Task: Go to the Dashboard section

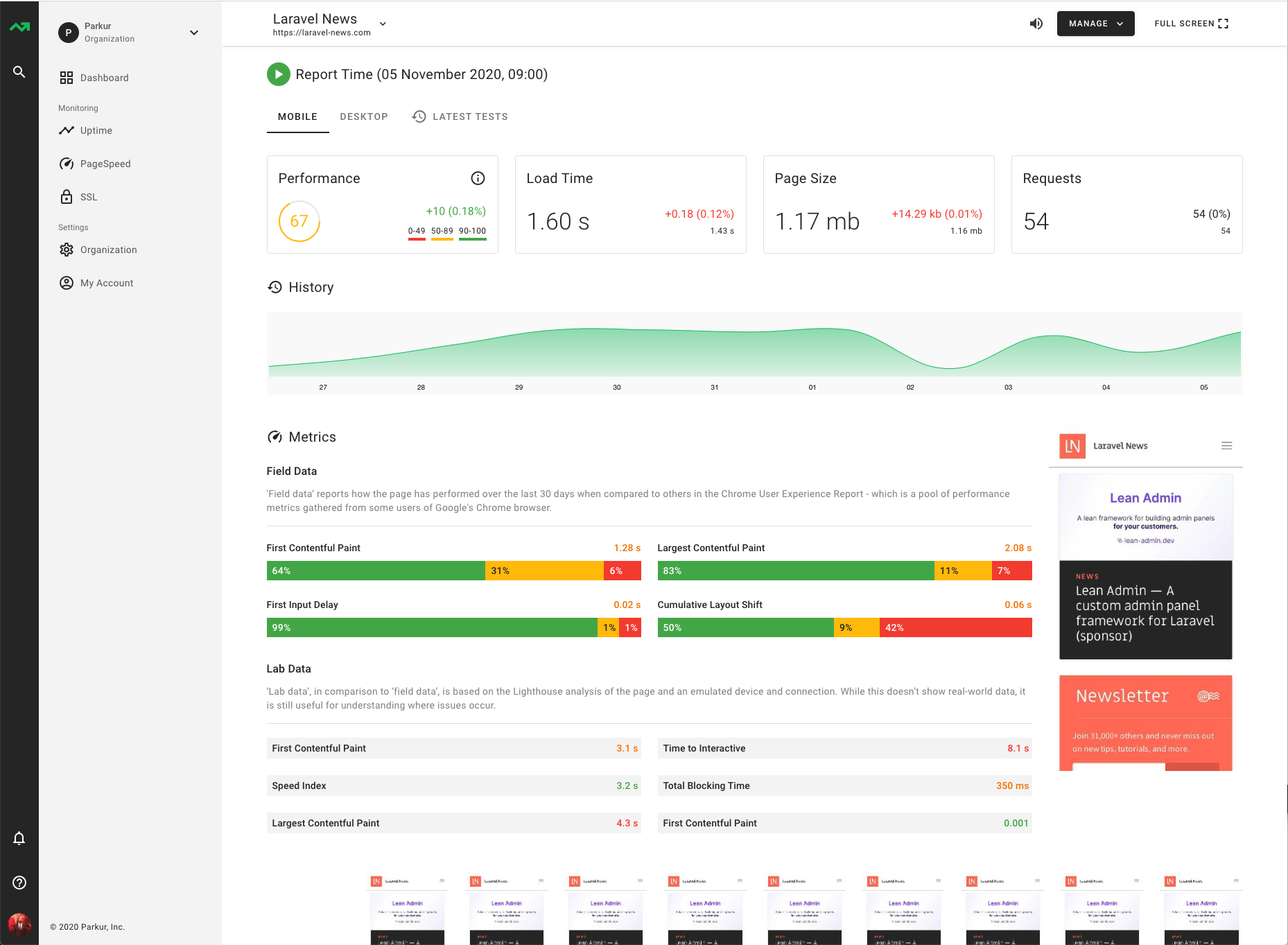Action: click(104, 77)
